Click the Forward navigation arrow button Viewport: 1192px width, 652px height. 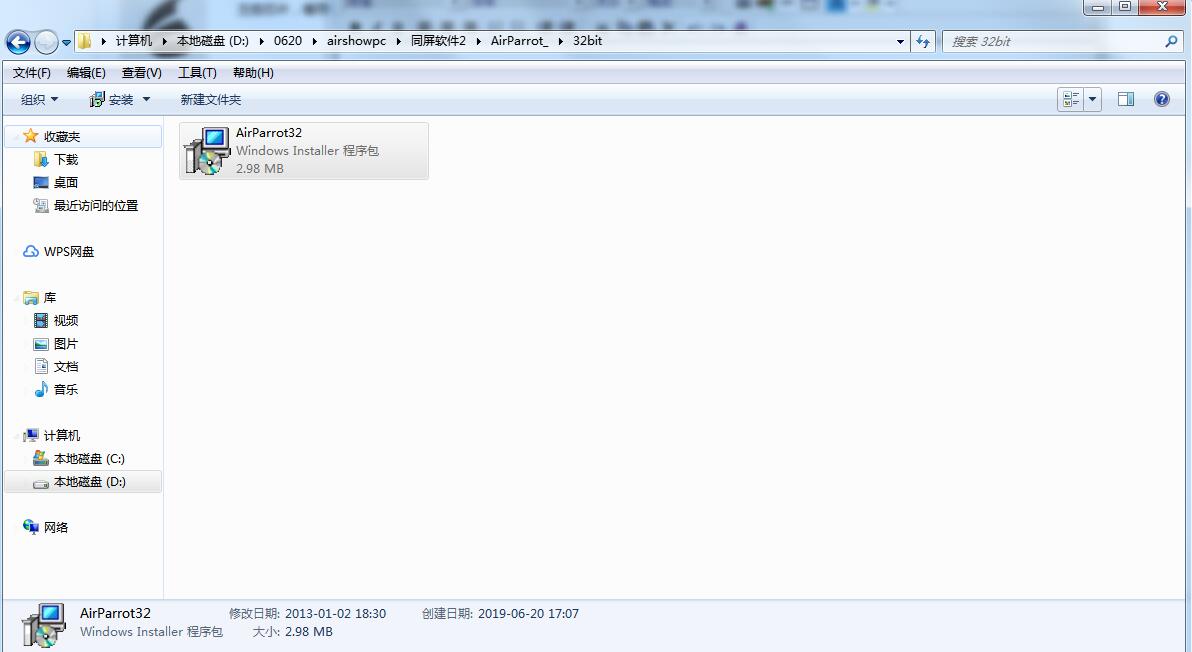(46, 42)
